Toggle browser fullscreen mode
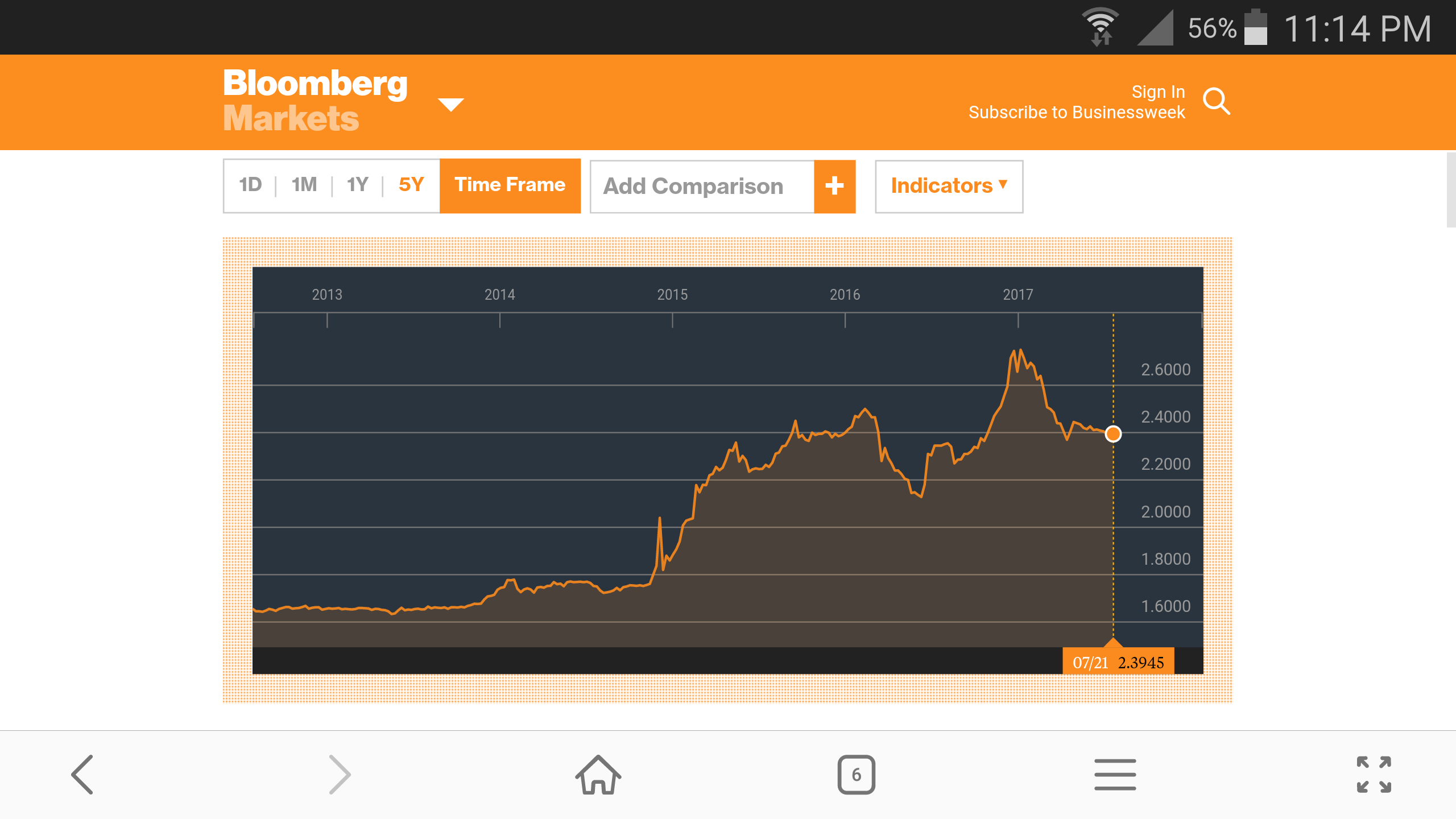Viewport: 1456px width, 819px height. [1374, 775]
